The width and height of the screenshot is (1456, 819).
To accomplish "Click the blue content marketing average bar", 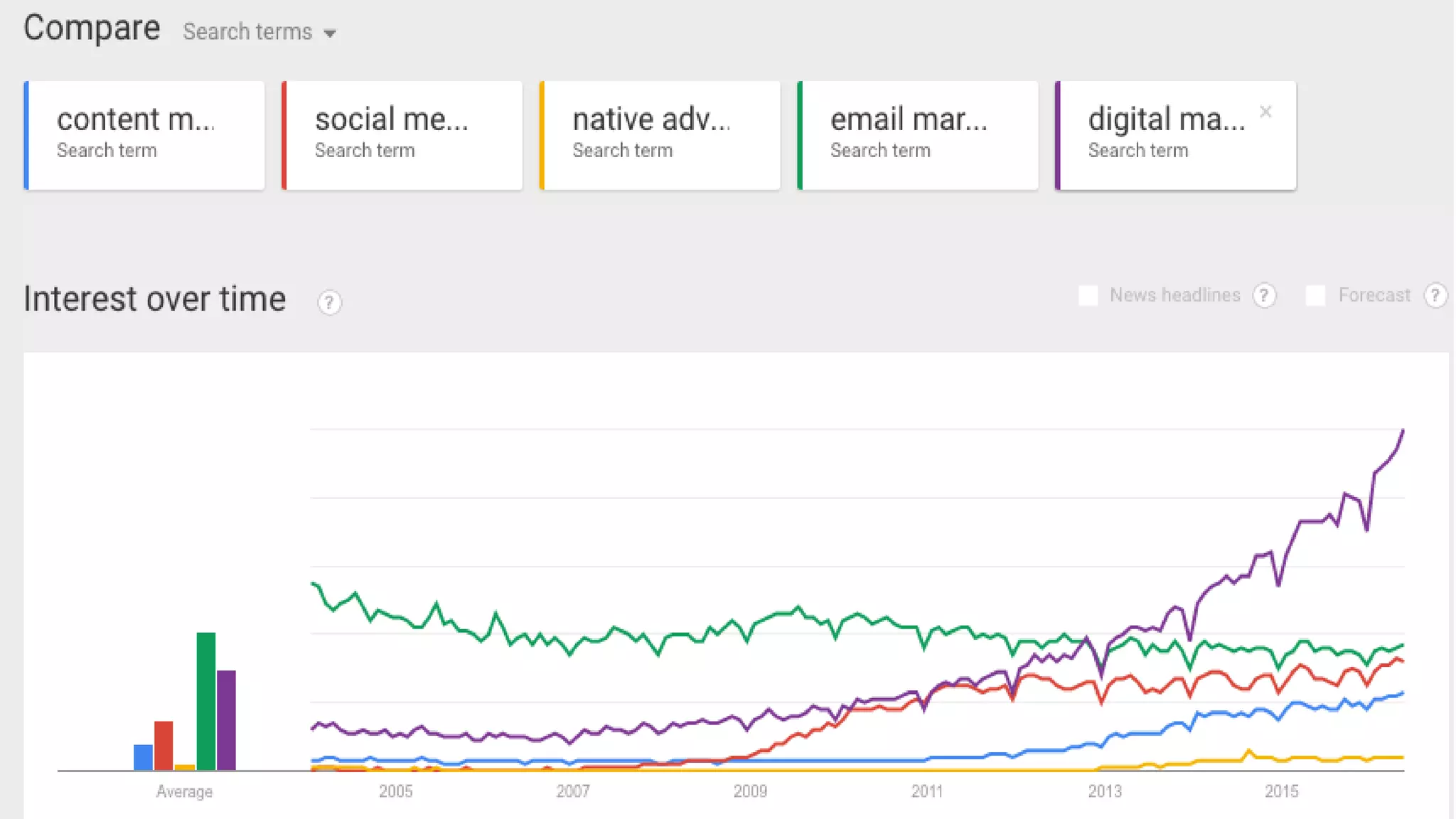I will (143, 756).
